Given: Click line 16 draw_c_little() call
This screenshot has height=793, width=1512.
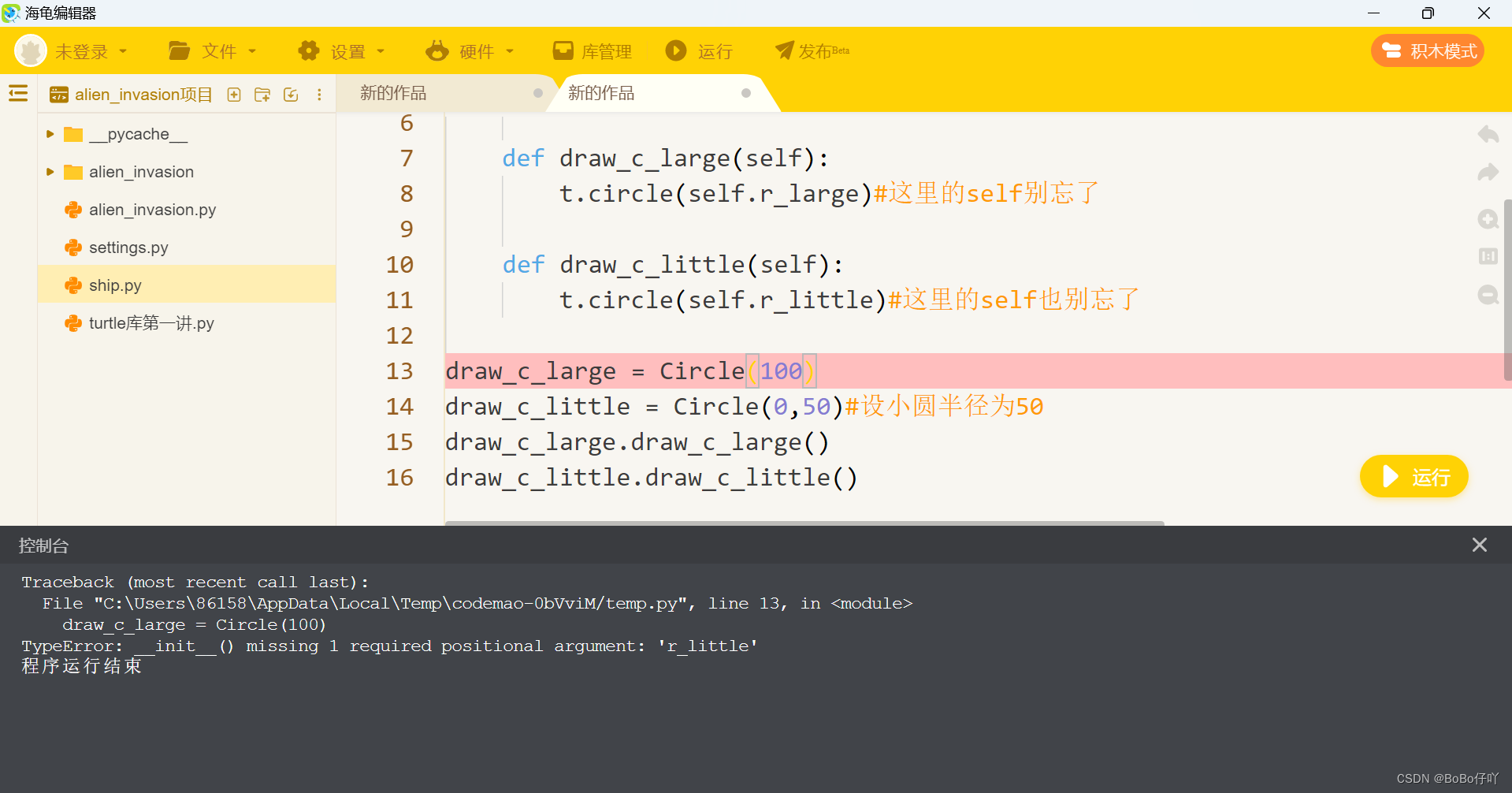Looking at the screenshot, I should pyautogui.click(x=651, y=477).
